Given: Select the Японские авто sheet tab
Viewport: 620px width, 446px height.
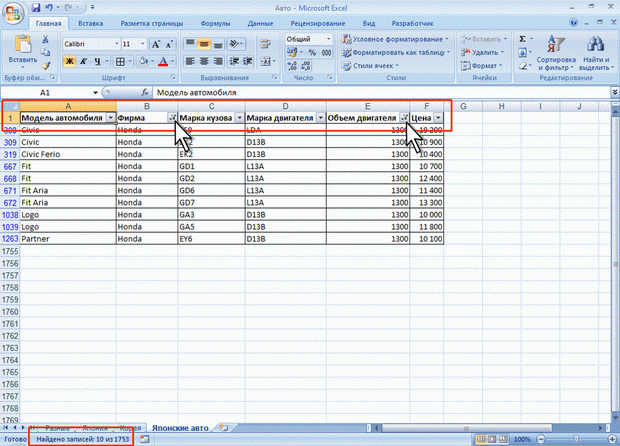Looking at the screenshot, I should (x=180, y=428).
